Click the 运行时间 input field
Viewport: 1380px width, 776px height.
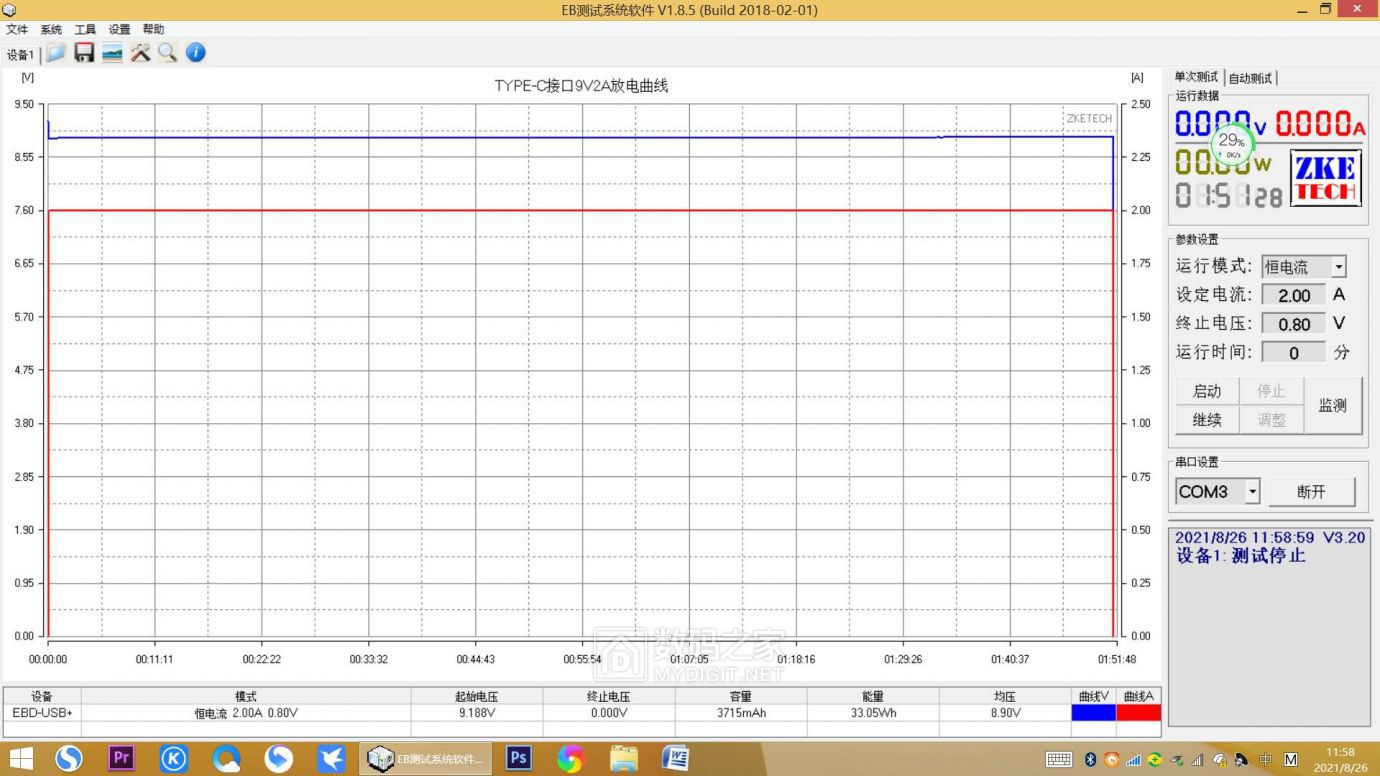click(x=1293, y=353)
